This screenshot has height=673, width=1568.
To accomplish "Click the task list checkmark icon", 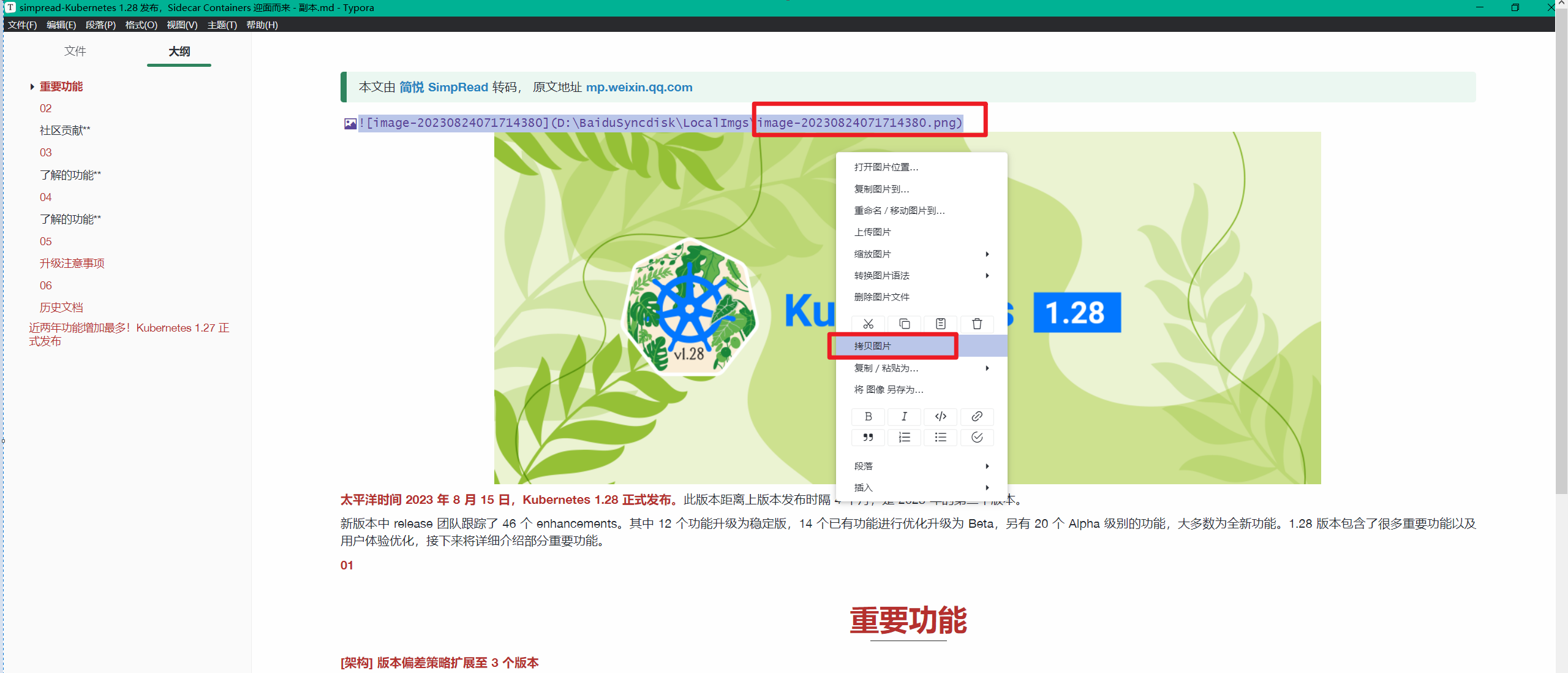I will [x=977, y=438].
